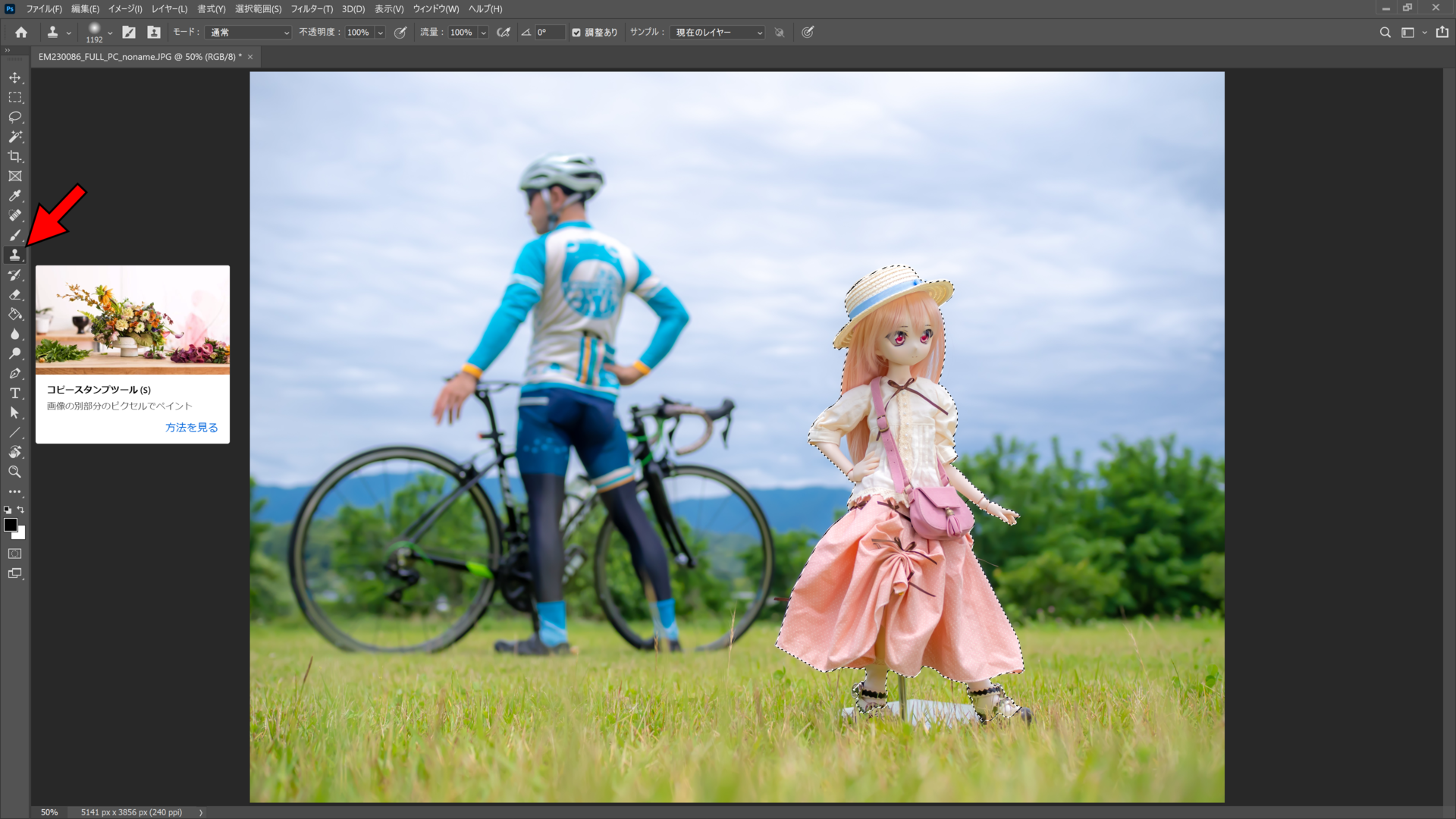Viewport: 1456px width, 819px height.
Task: Select the Eyedropper tool
Action: (14, 196)
